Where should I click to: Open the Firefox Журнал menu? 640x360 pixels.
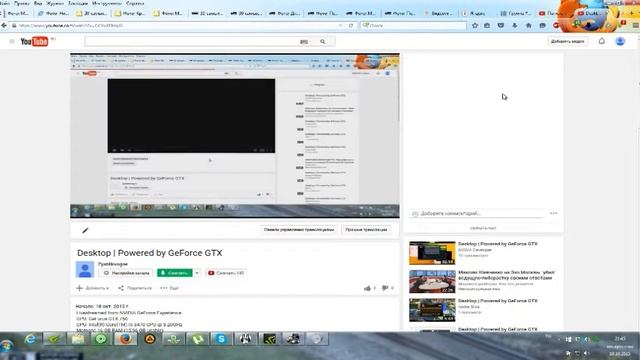coord(55,3)
